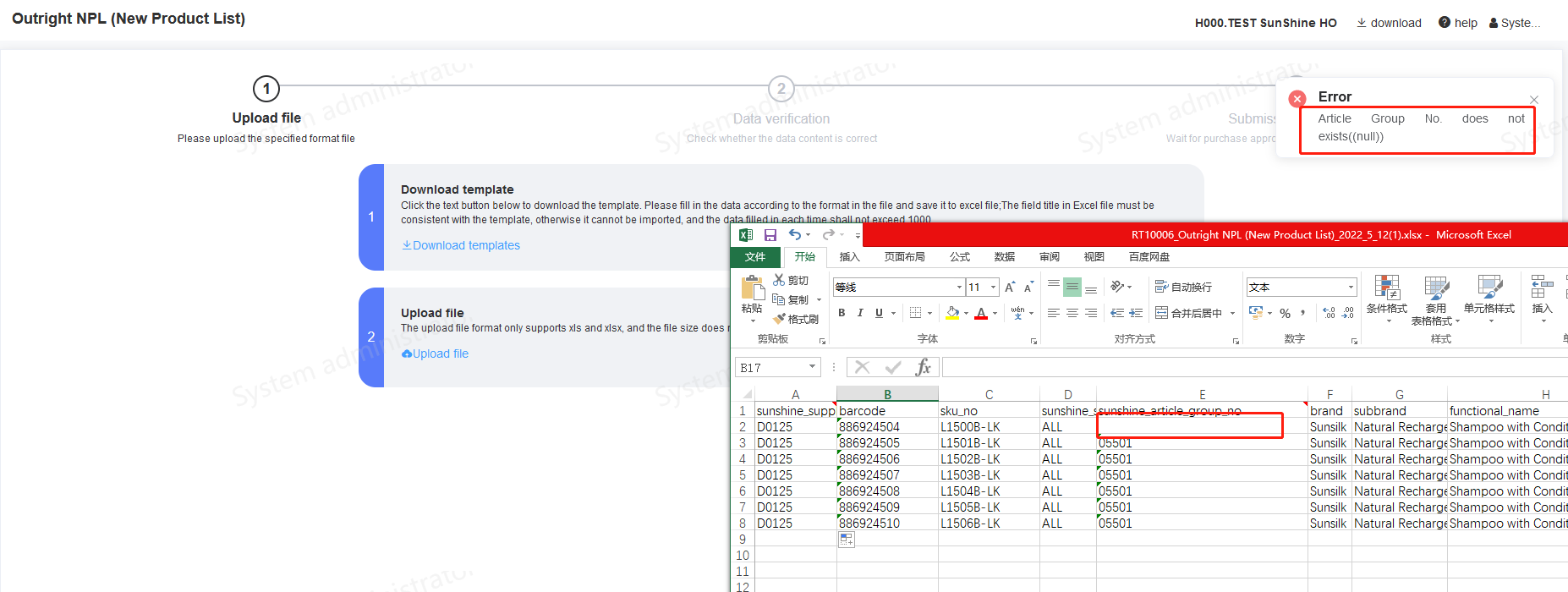Close the Error notification popup

pyautogui.click(x=1534, y=100)
